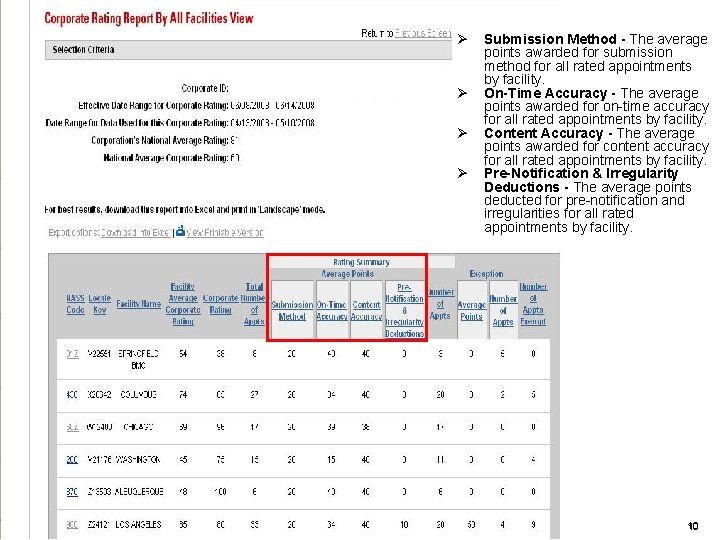The width and height of the screenshot is (720, 540).
Task: Click the LOS ANGELES facility name cell
Action: (x=138, y=524)
